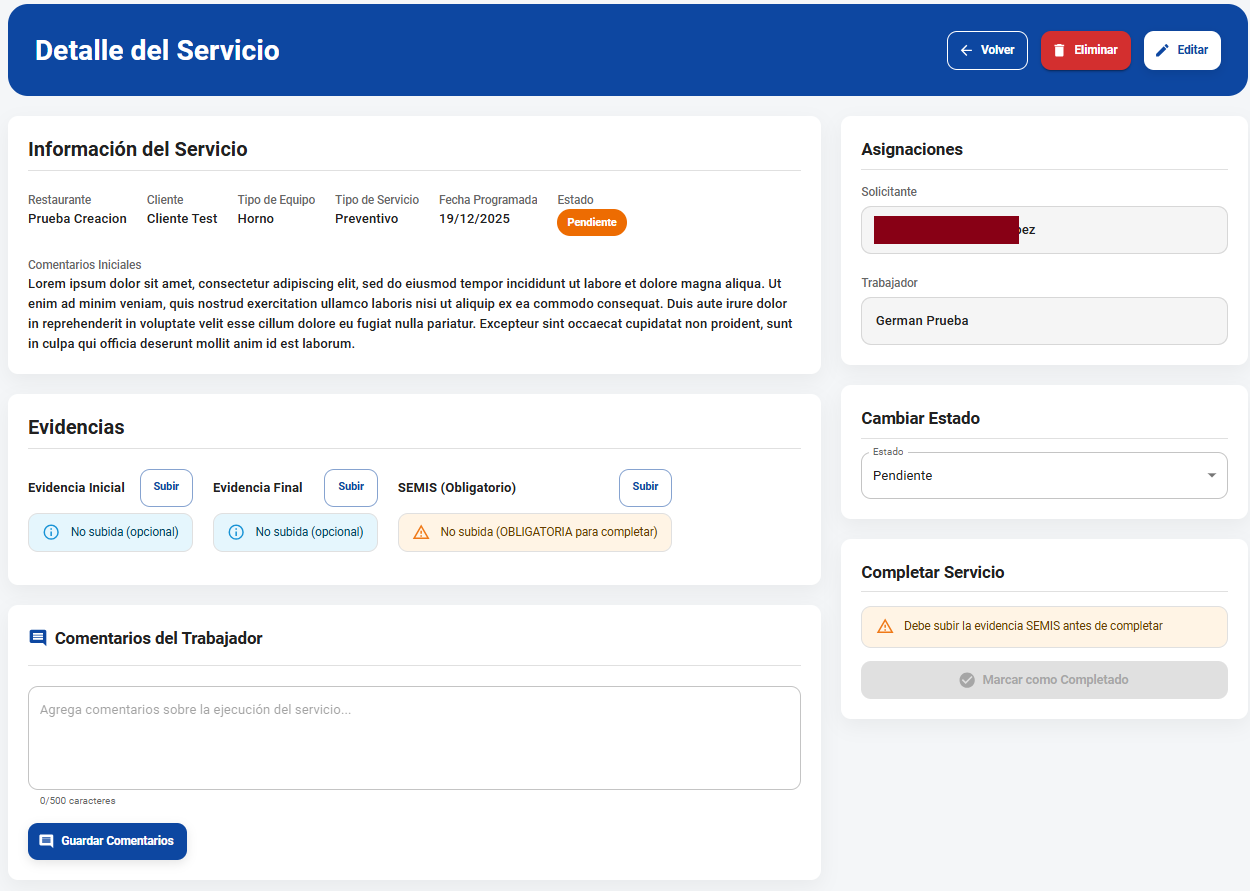
Task: Click the pencil icon in Editar
Action: (x=1162, y=50)
